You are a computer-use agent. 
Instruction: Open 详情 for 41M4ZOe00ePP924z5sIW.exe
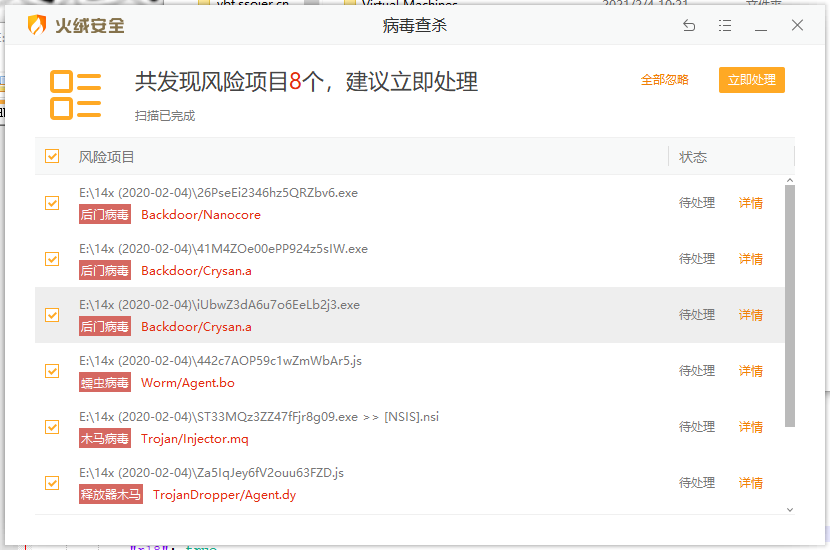(x=751, y=259)
